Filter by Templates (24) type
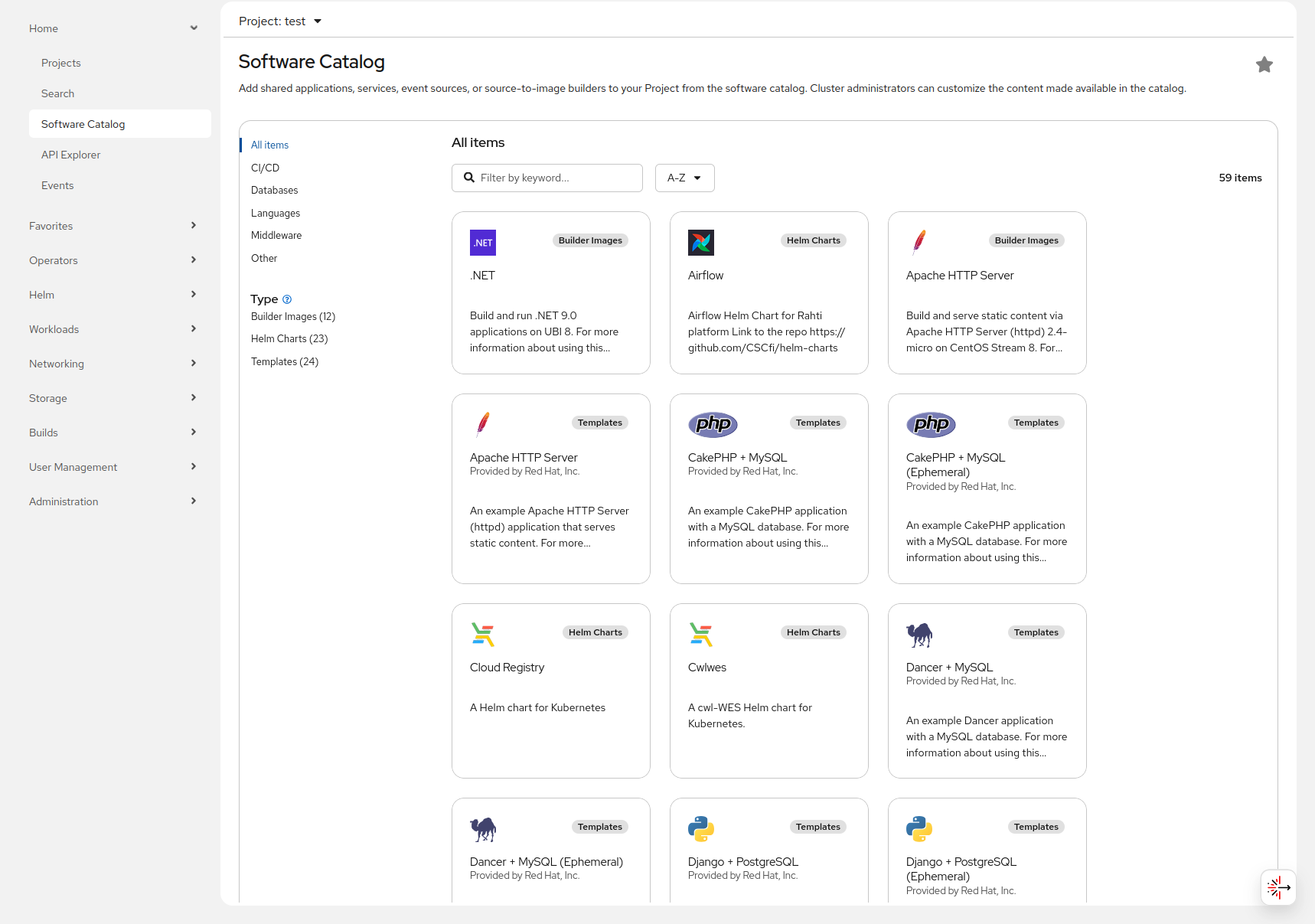 [285, 361]
